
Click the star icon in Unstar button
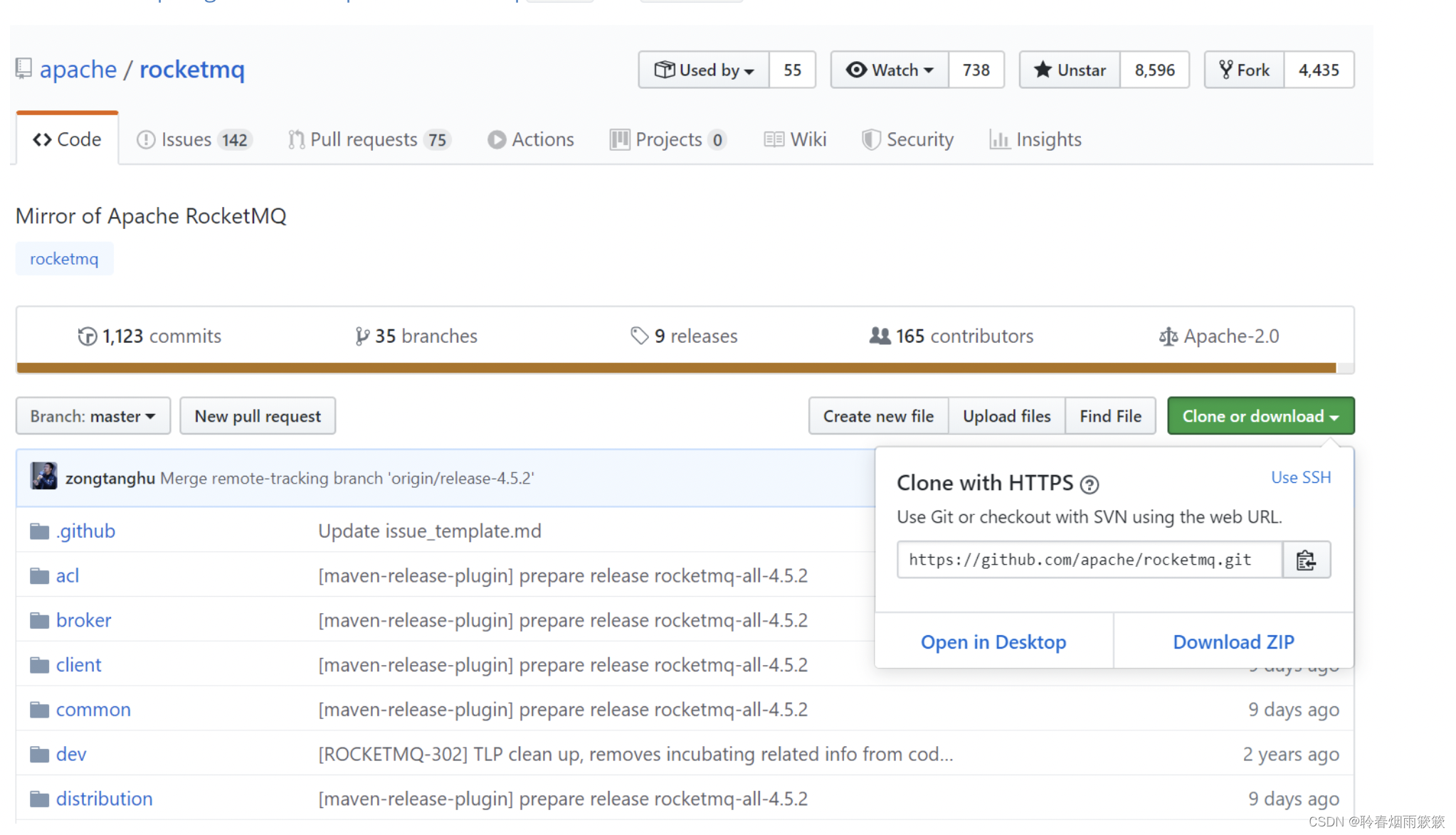tap(1043, 70)
